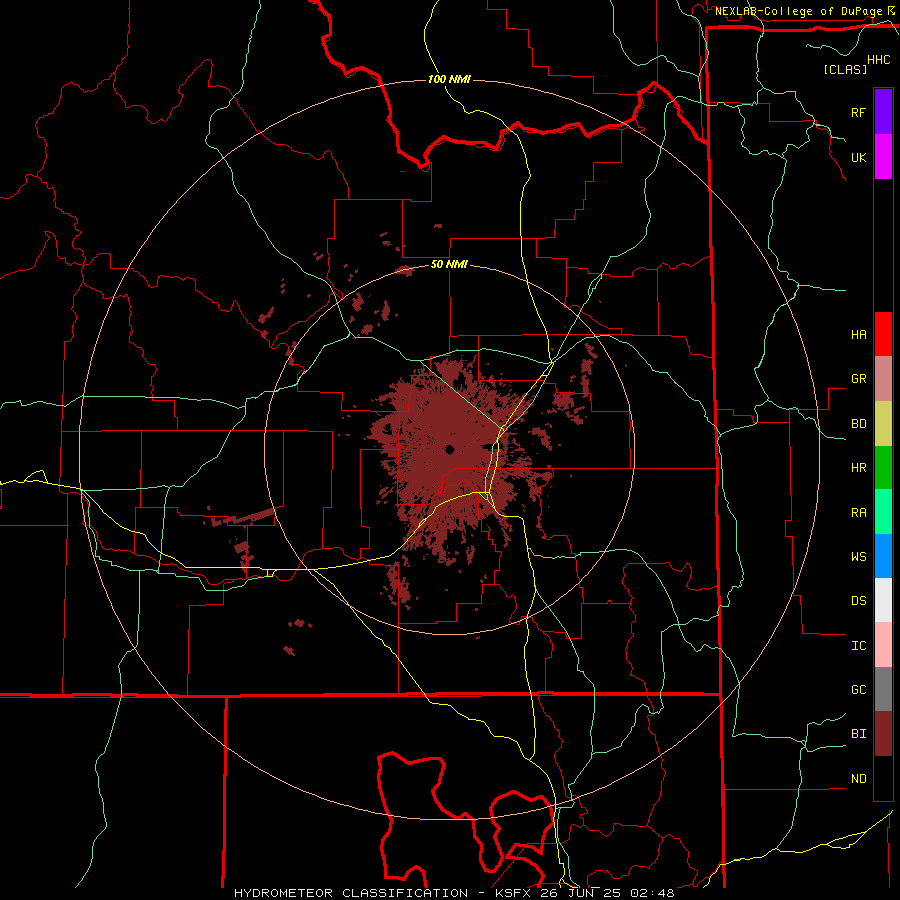Click the 'DS' legend label
Viewport: 900px width, 900px height.
coord(858,601)
